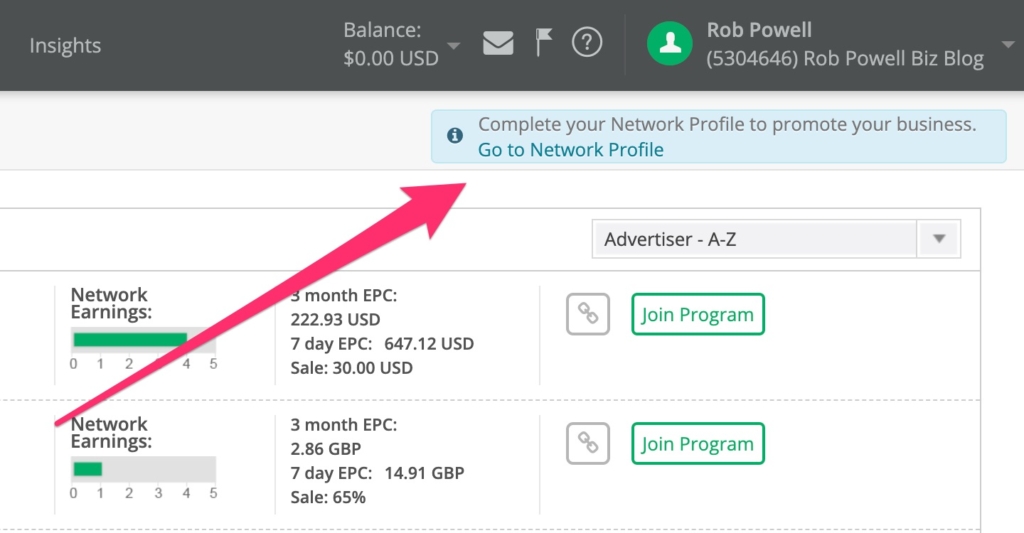Open the help question mark icon
Image resolution: width=1024 pixels, height=533 pixels.
point(587,43)
